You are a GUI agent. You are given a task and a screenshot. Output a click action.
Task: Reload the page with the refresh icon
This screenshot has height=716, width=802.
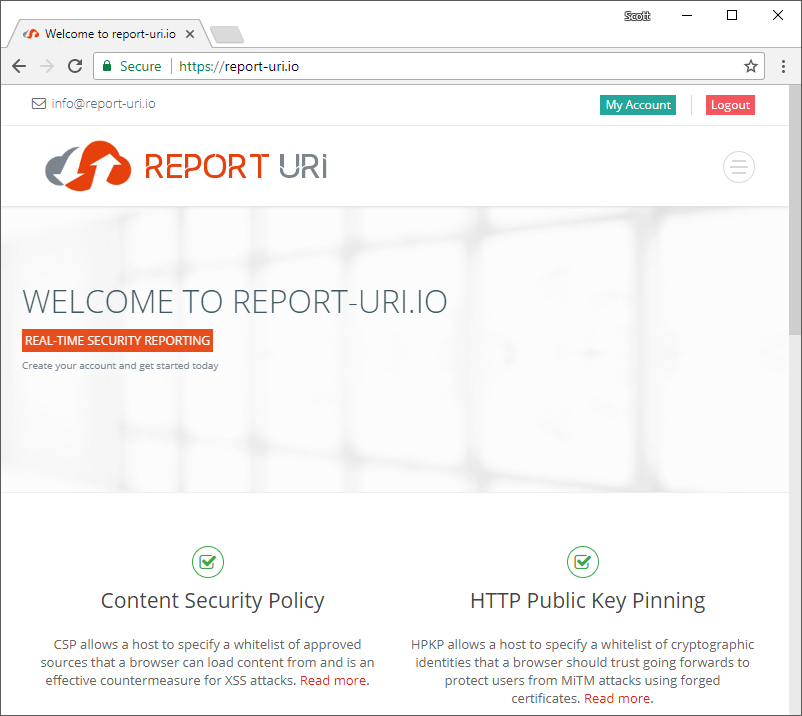pyautogui.click(x=75, y=66)
